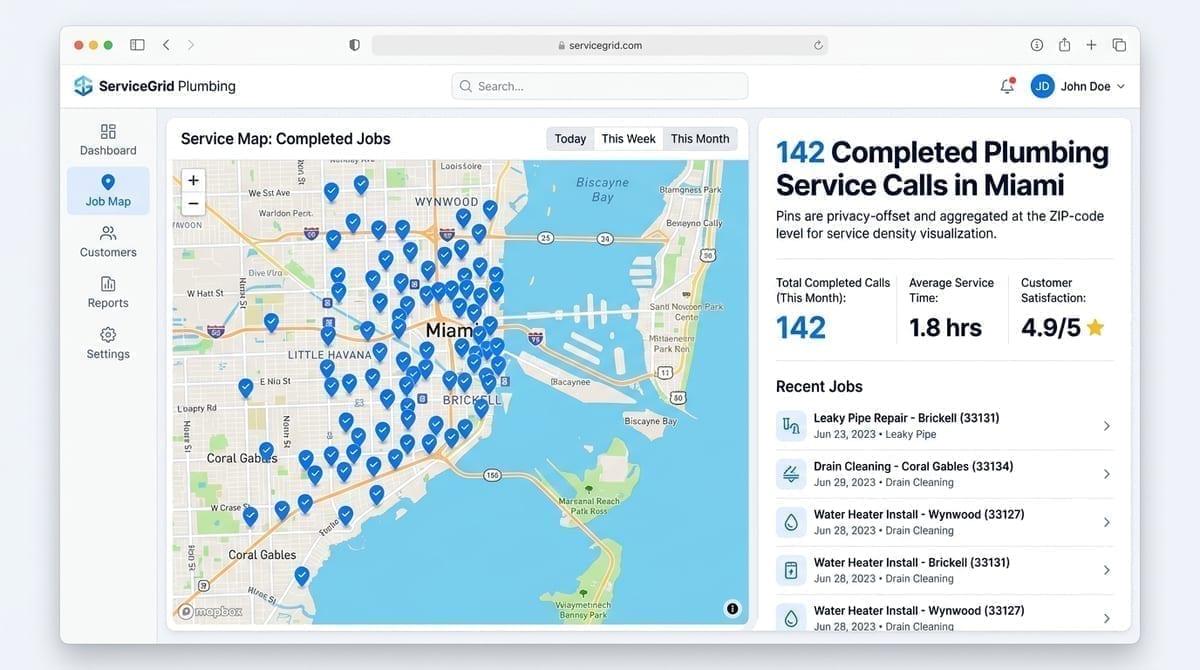Click the Drain Cleaning job icon
The width and height of the screenshot is (1200, 670).
click(x=790, y=473)
